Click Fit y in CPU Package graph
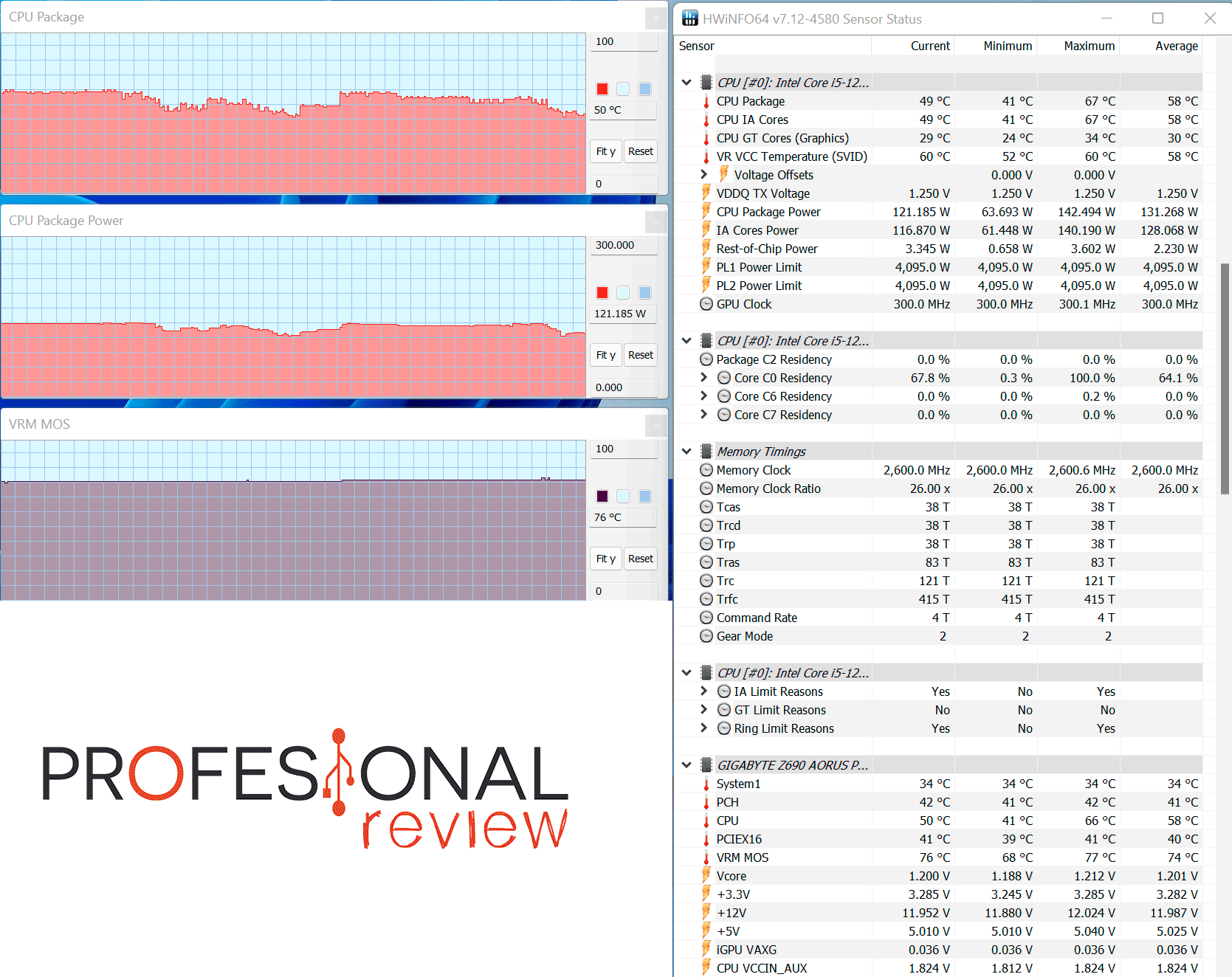1232x977 pixels. point(605,151)
